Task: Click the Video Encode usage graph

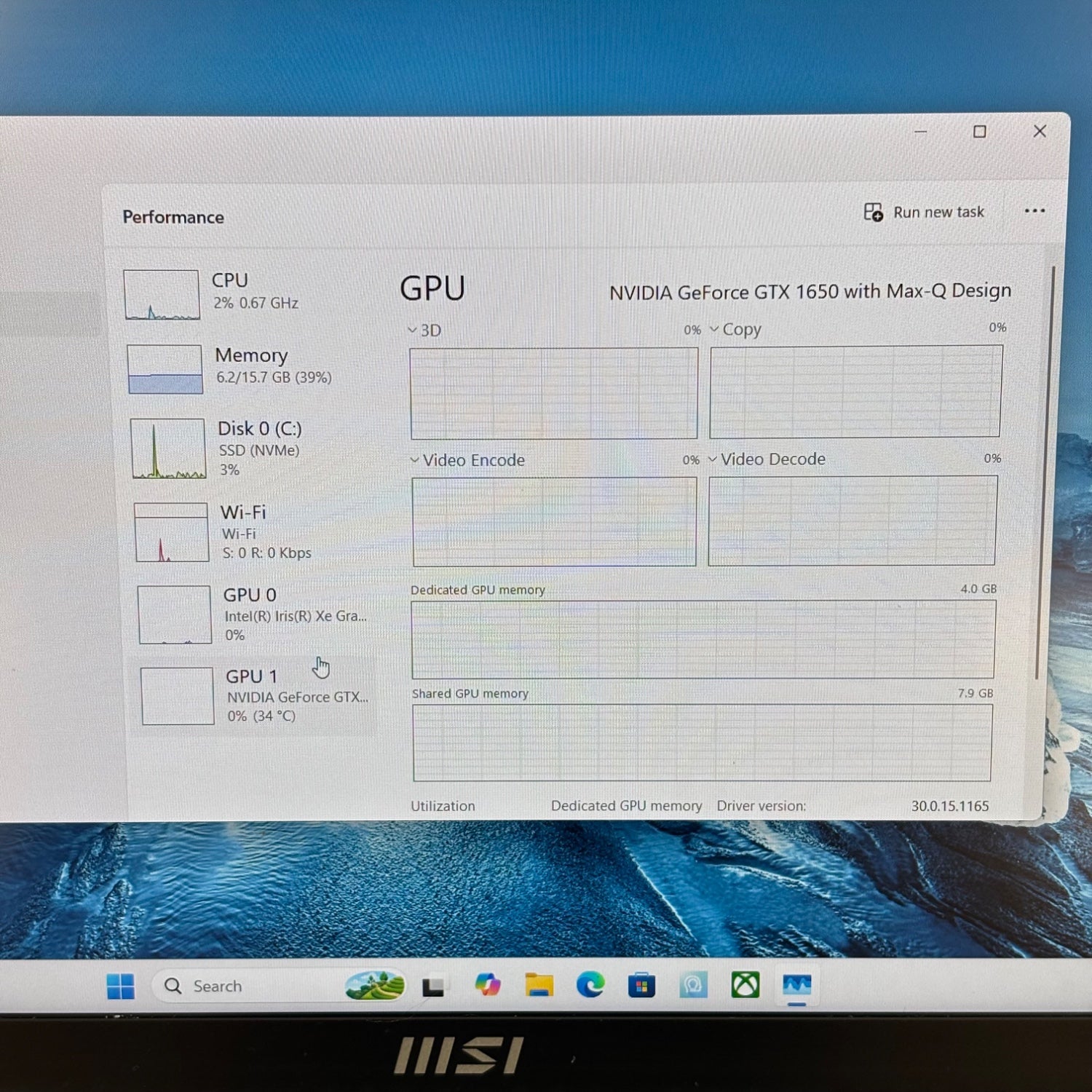Action: click(x=554, y=522)
